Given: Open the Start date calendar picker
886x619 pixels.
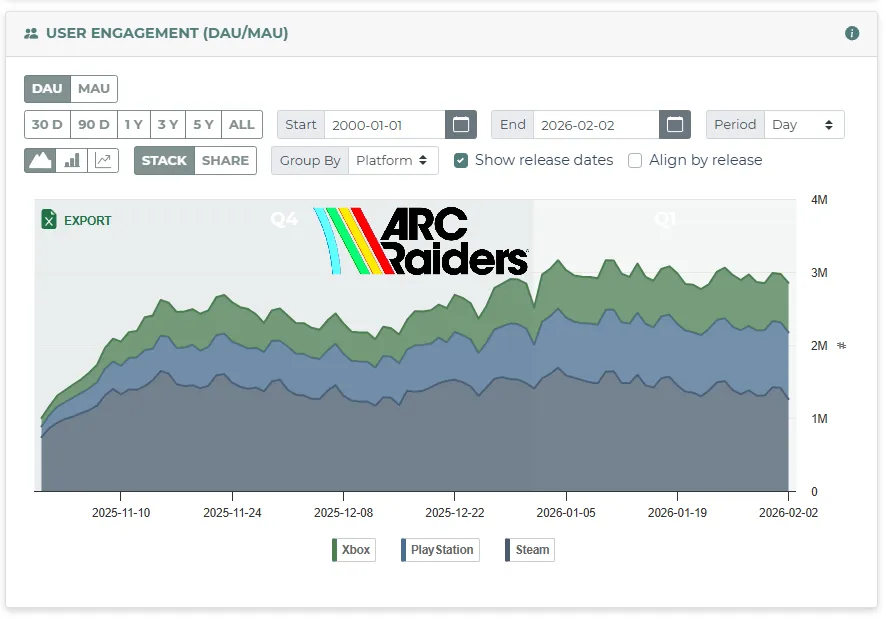Looking at the screenshot, I should (460, 125).
